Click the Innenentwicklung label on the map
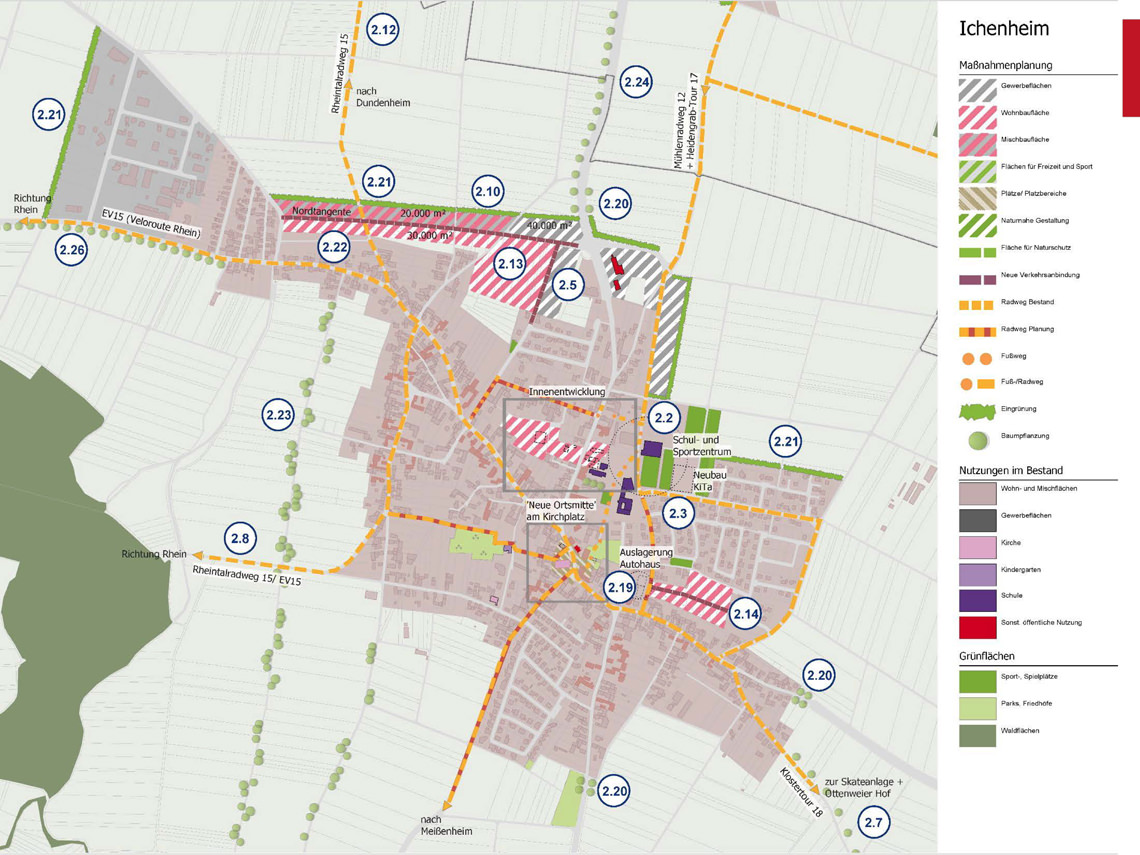Image resolution: width=1140 pixels, height=855 pixels. 567,393
